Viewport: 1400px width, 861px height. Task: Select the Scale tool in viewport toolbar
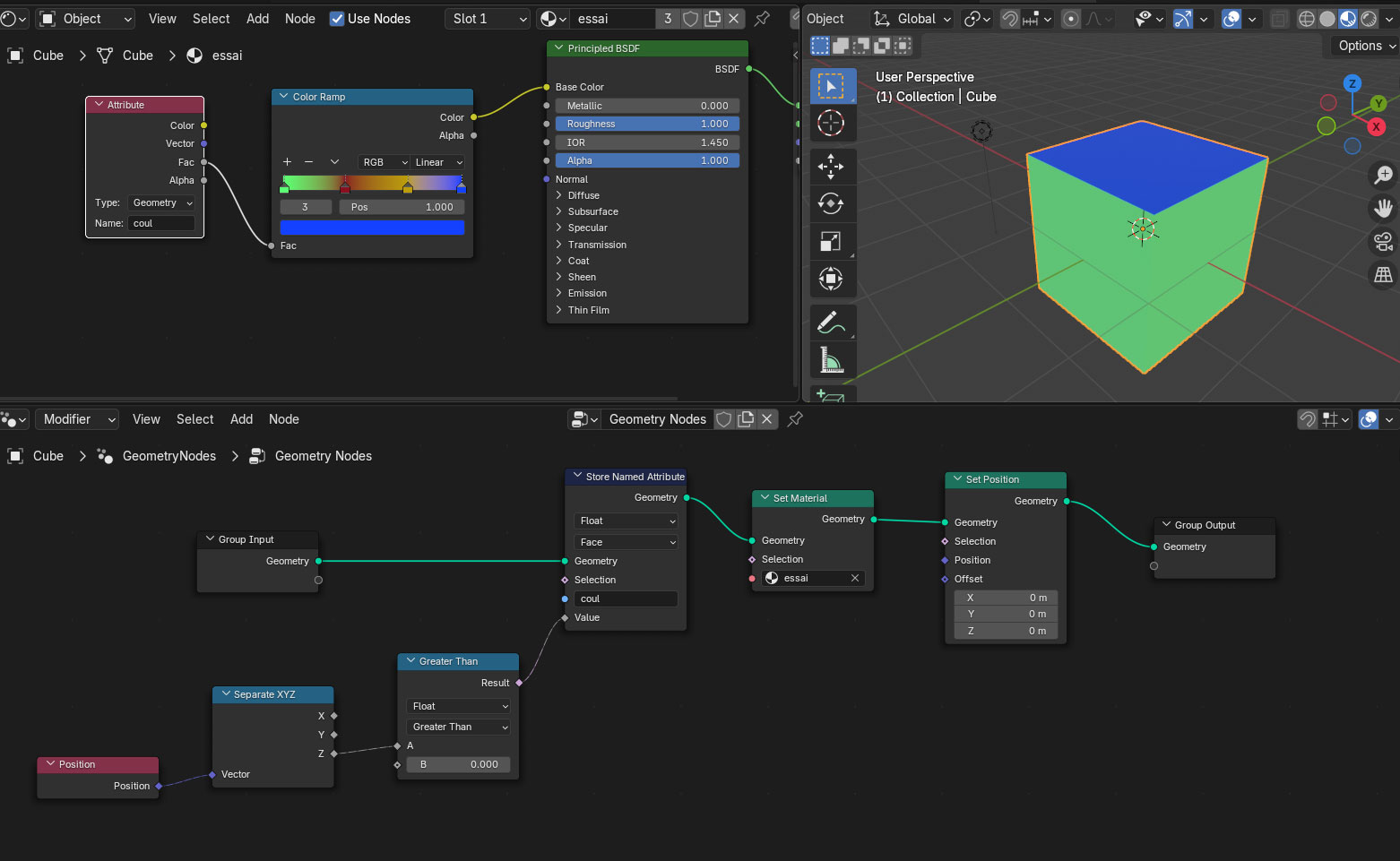point(831,241)
